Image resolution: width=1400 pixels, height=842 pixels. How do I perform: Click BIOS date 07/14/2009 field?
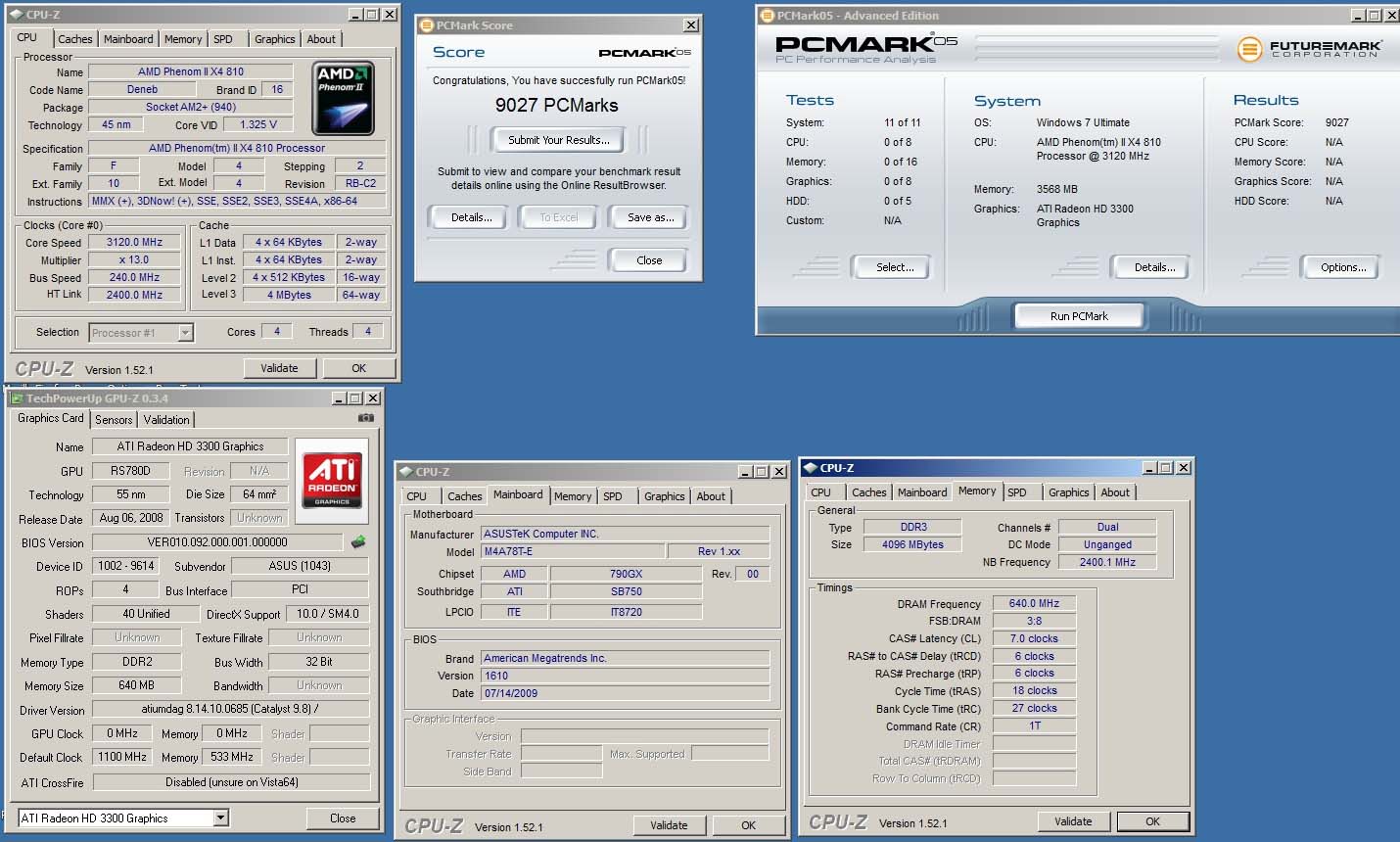[625, 693]
